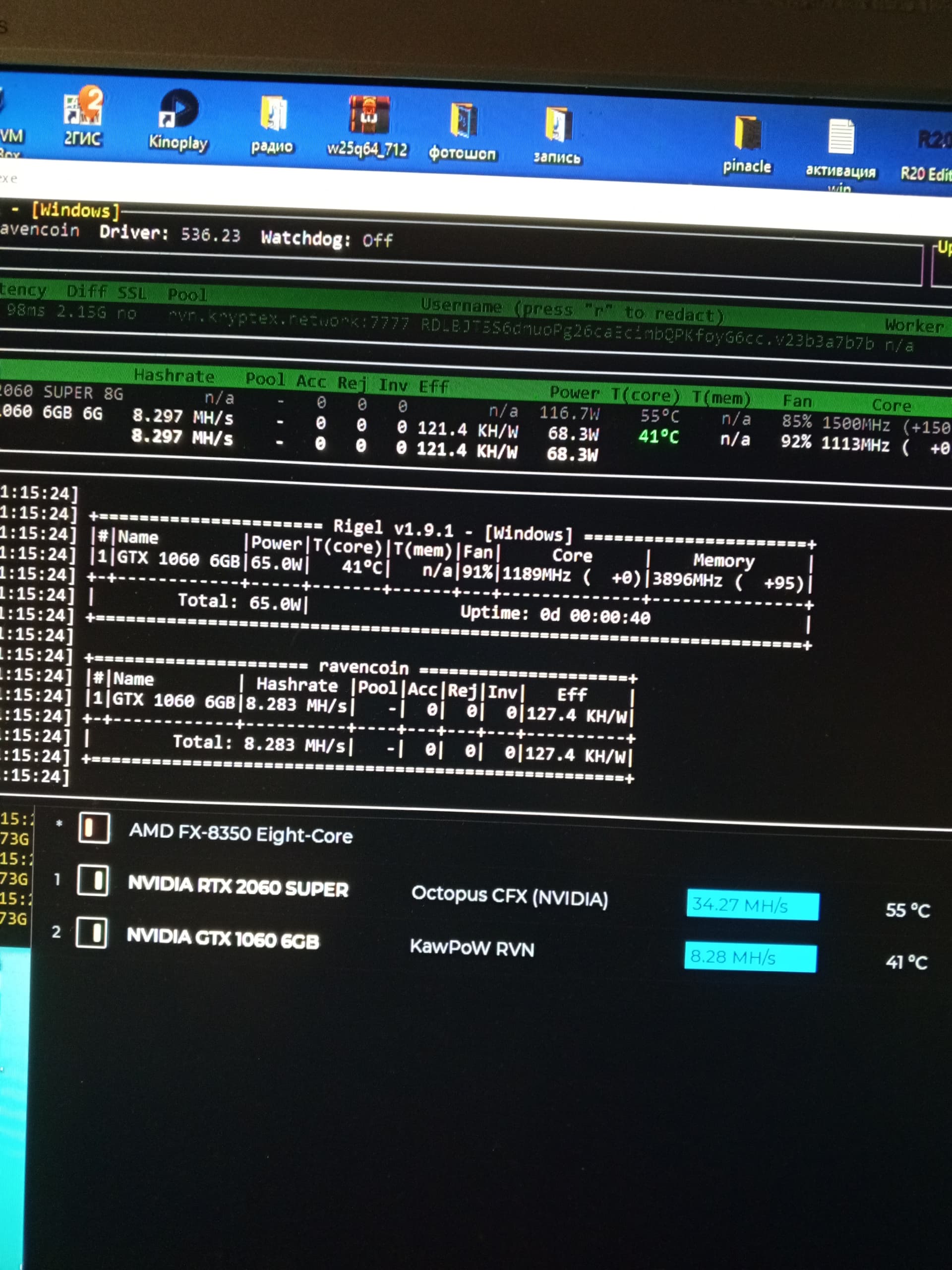
Task: Click the Driver: 536.23 value
Action: pos(170,234)
